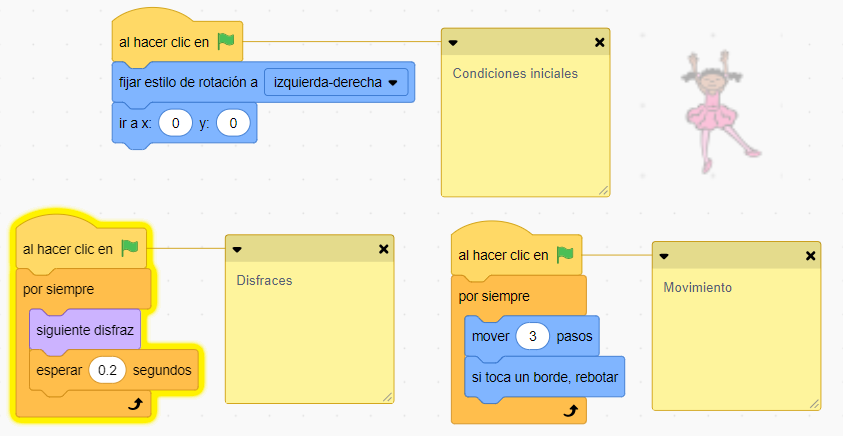Image resolution: width=843 pixels, height=436 pixels.
Task: Click the si toca un borde, rebotar block
Action: [544, 376]
